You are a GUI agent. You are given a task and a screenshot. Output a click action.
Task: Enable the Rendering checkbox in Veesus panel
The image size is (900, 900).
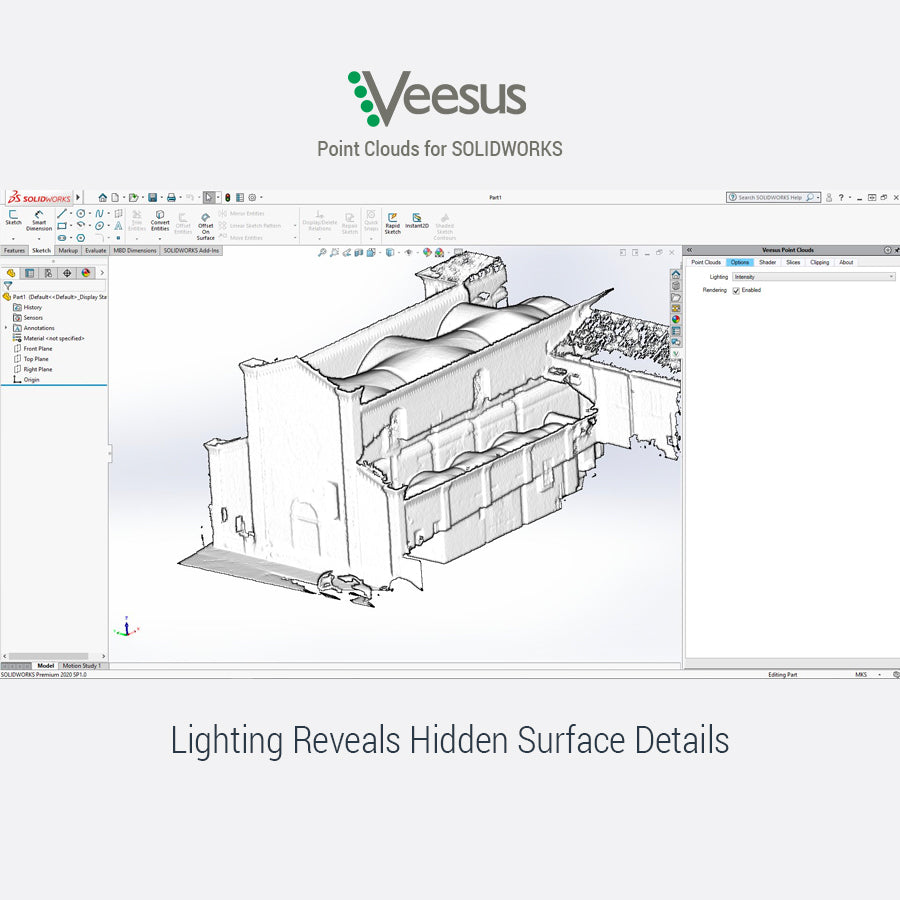point(737,290)
